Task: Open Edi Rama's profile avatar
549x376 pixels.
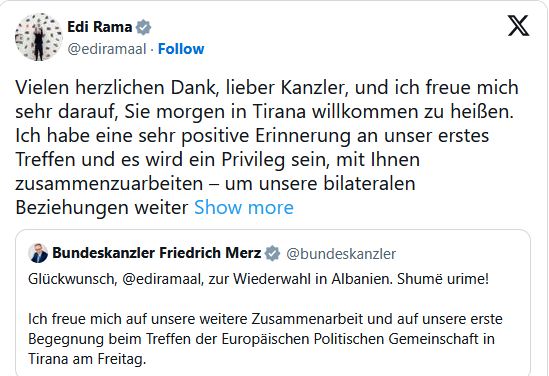Action: pyautogui.click(x=39, y=37)
